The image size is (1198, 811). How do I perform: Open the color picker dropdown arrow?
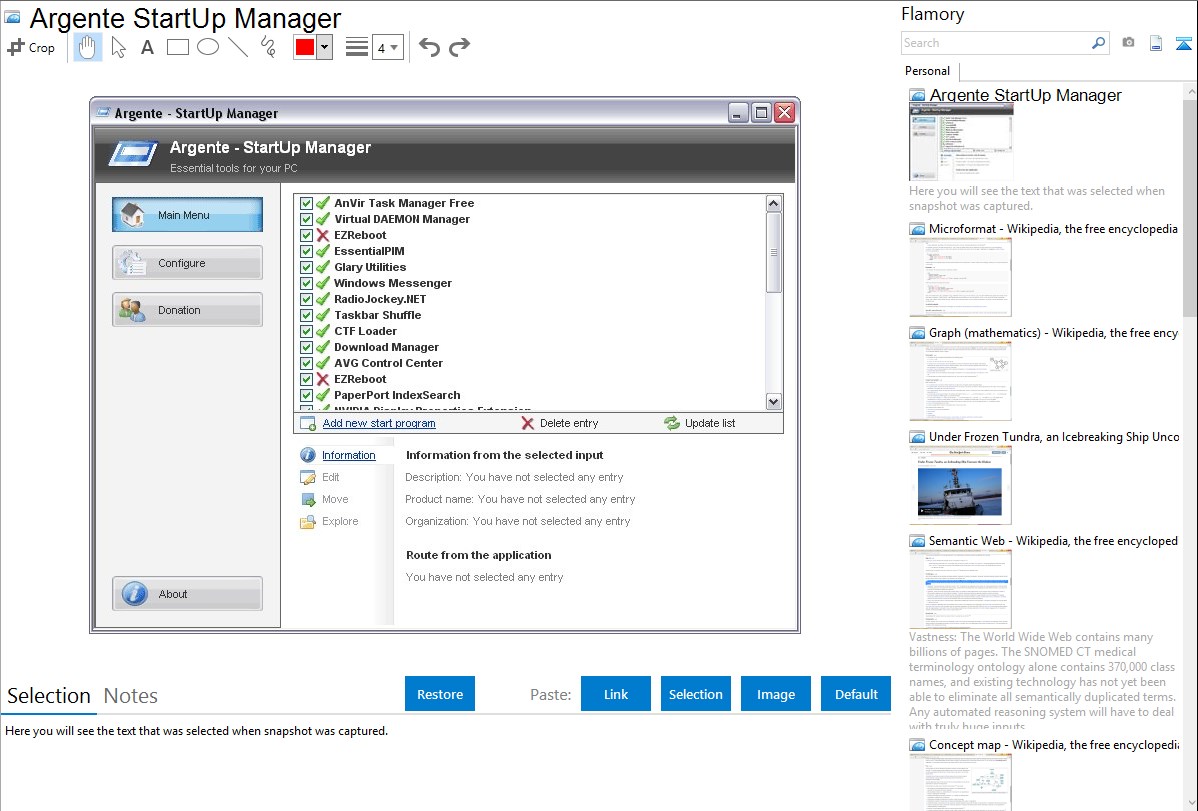pos(325,47)
